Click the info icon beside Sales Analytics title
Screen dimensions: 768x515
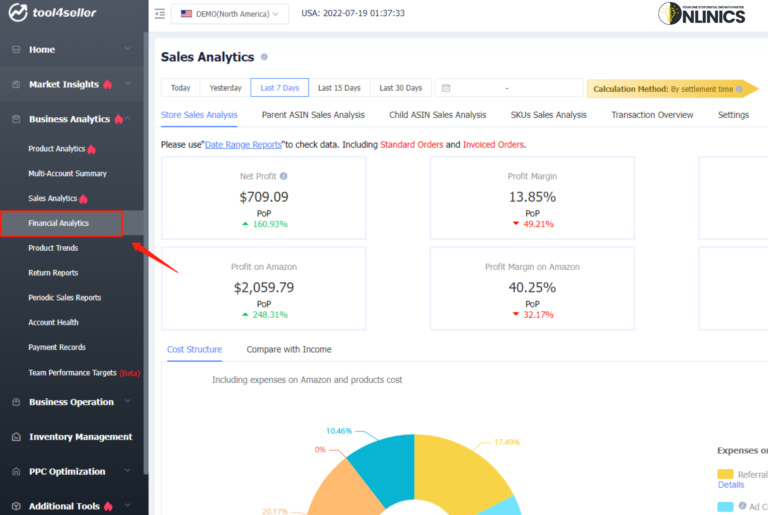point(264,58)
